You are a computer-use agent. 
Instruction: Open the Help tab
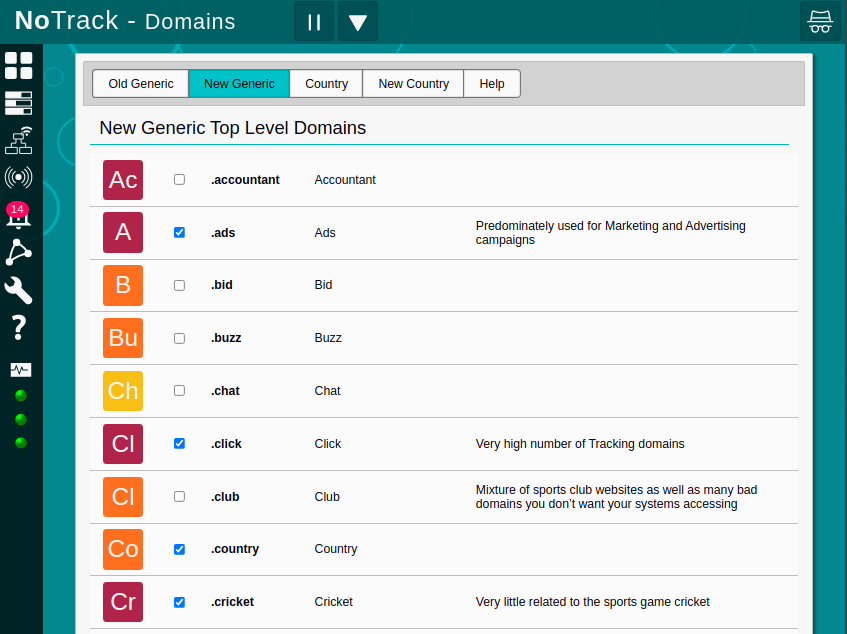point(492,84)
